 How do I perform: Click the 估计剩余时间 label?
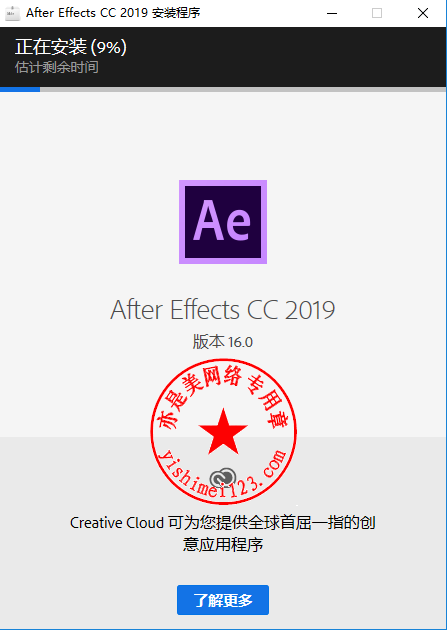57,67
